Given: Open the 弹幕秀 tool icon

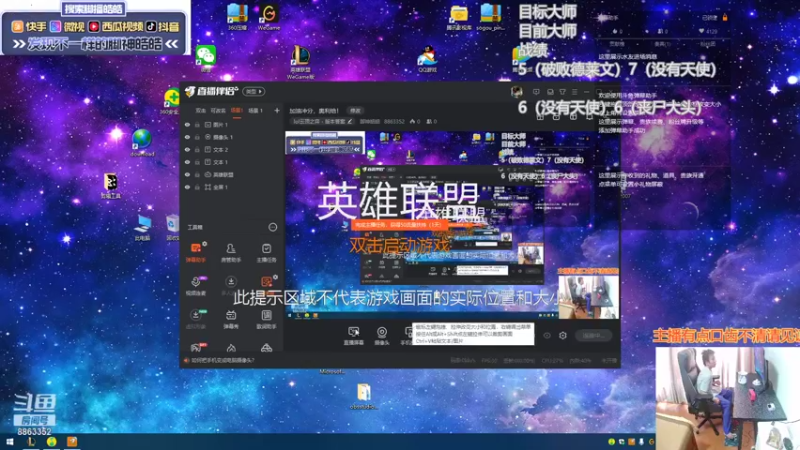Looking at the screenshot, I should pos(231,319).
